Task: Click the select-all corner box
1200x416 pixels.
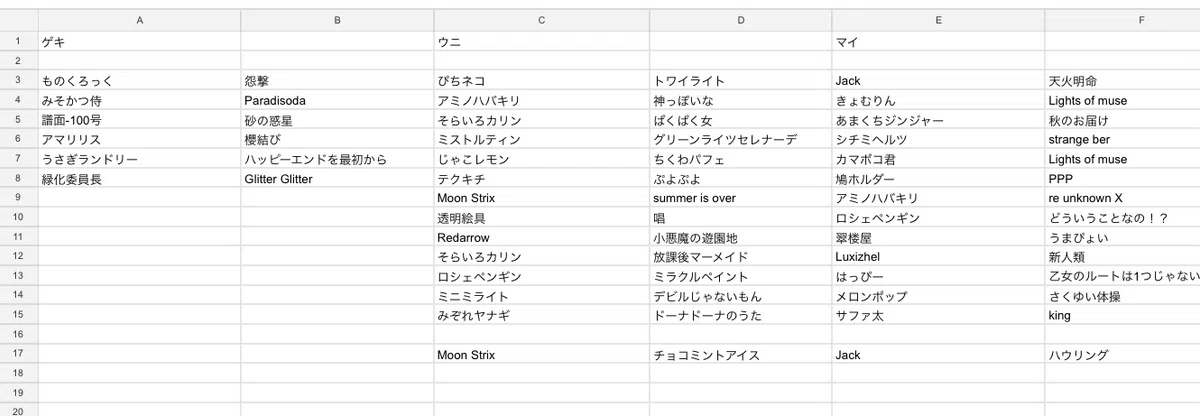Action: coord(18,19)
